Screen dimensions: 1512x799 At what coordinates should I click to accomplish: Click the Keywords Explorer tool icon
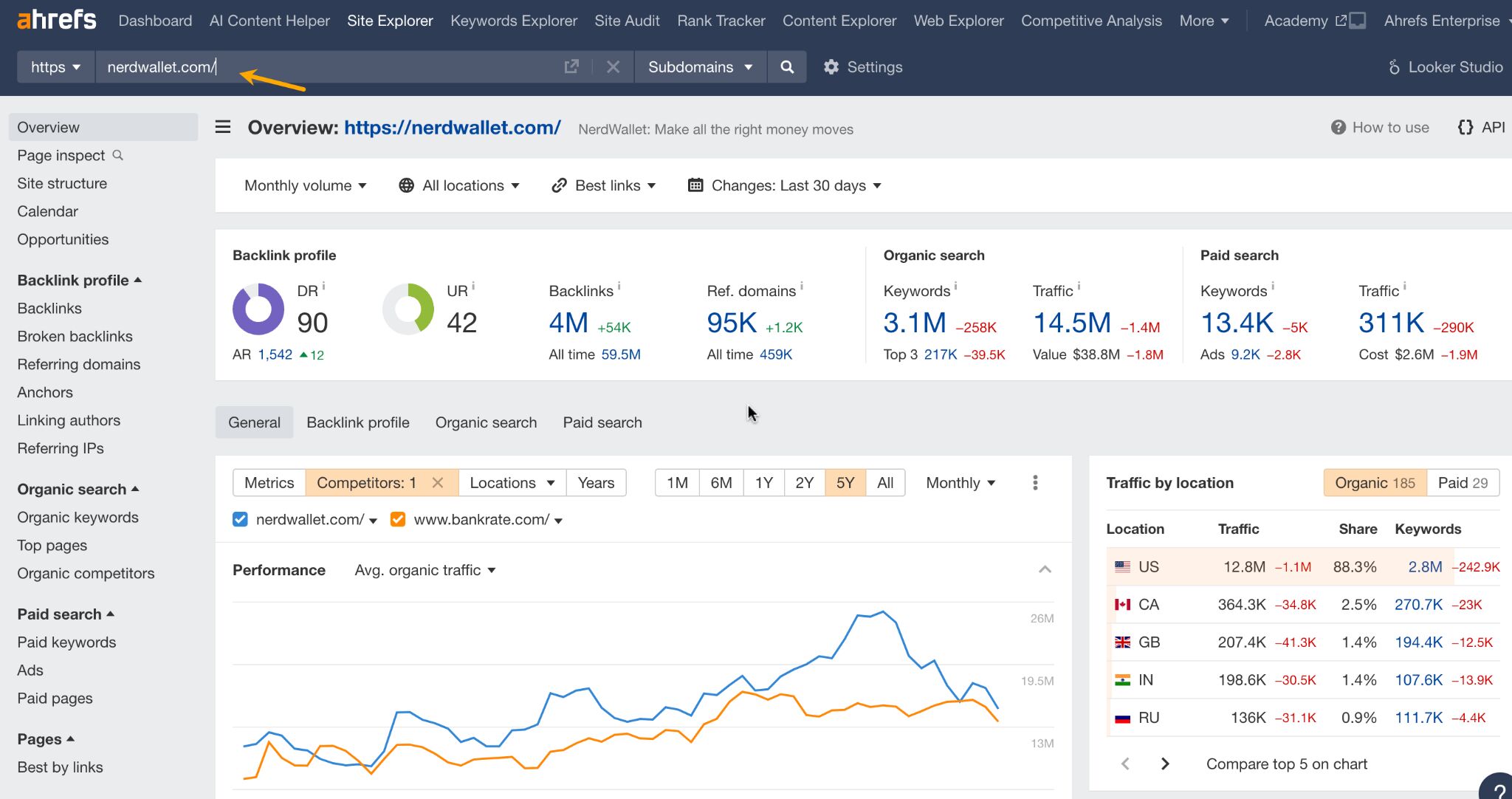tap(513, 19)
